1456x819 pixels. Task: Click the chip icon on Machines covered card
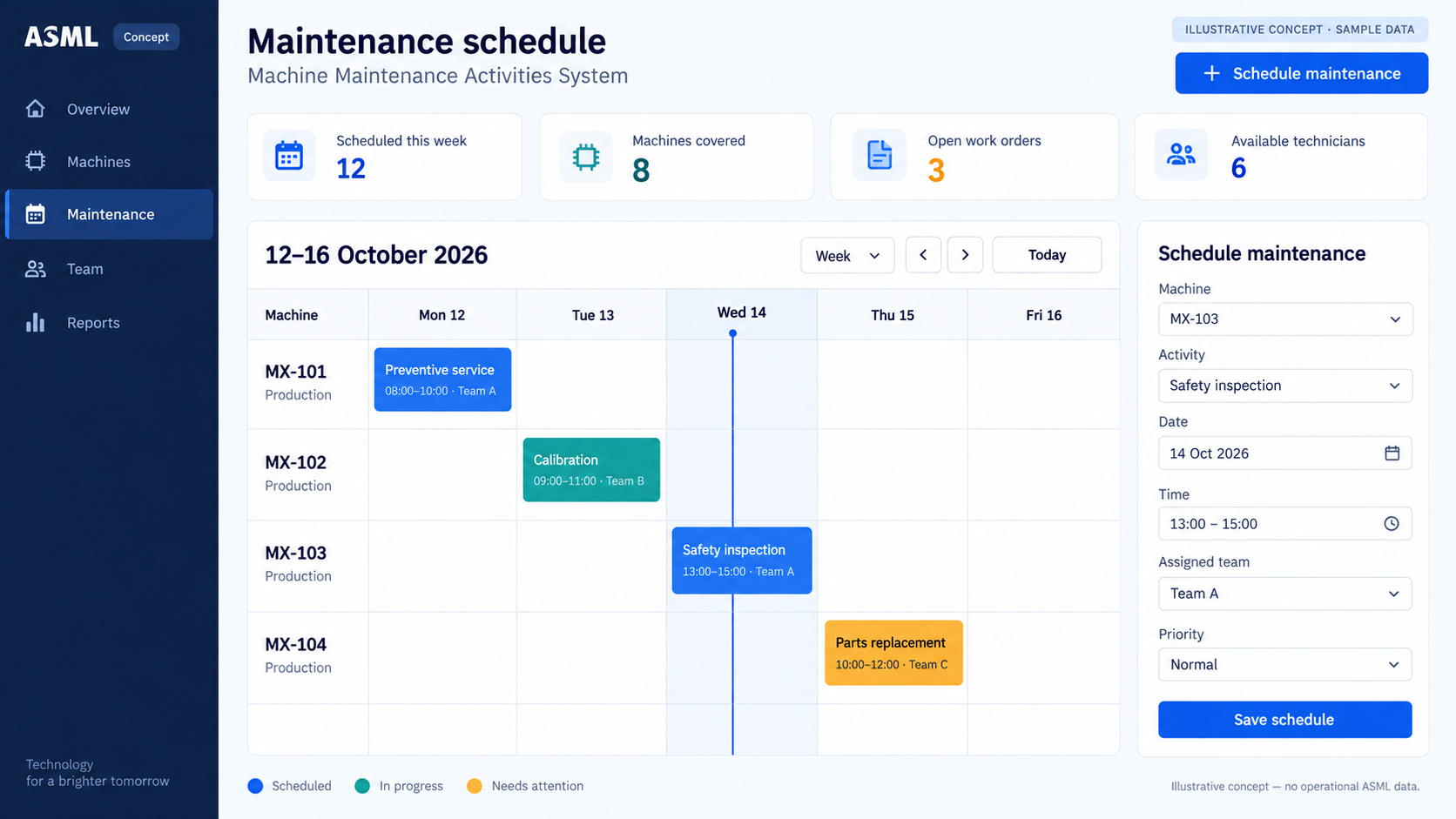point(586,157)
